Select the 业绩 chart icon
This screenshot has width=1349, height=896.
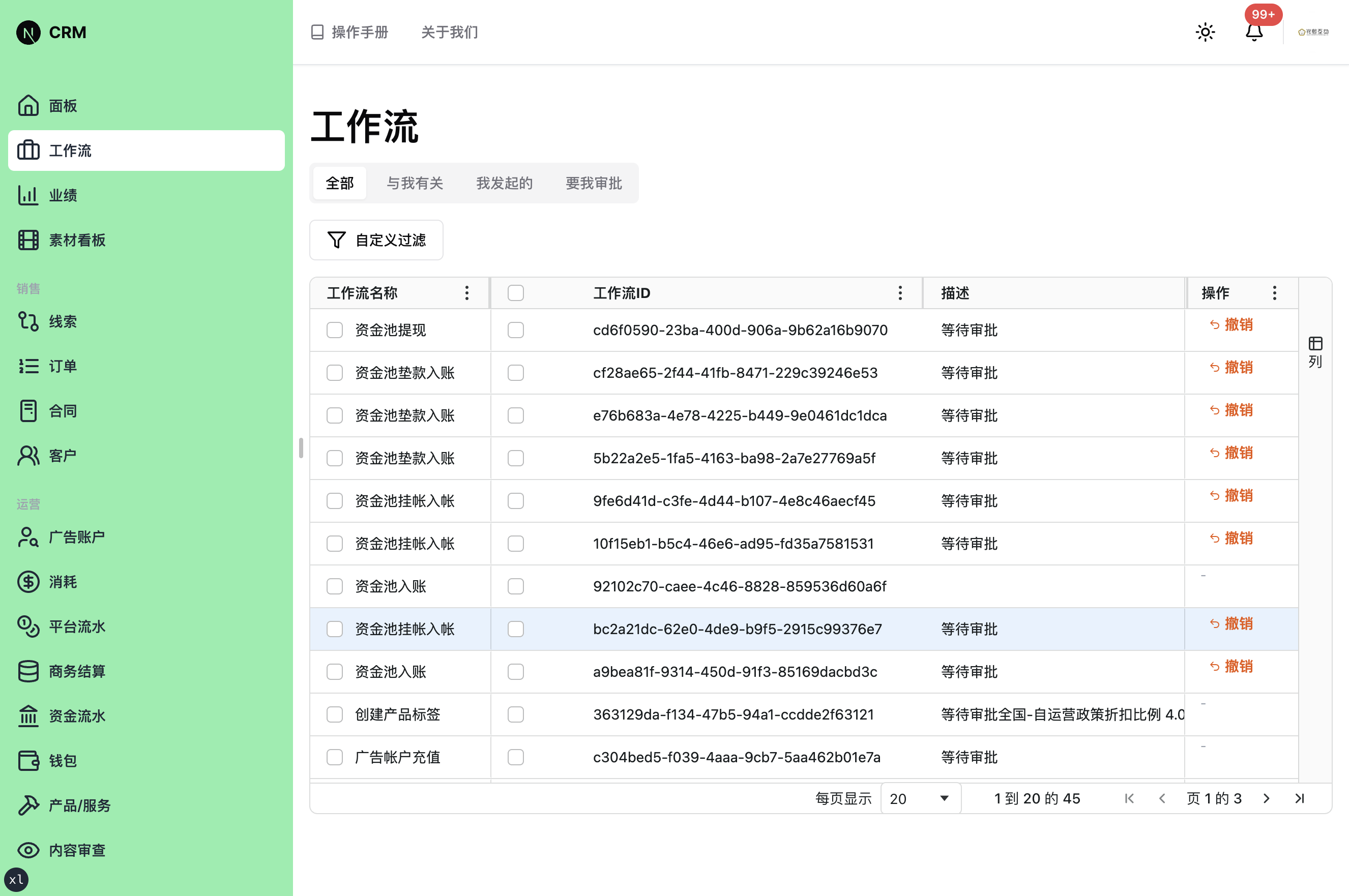tap(28, 195)
